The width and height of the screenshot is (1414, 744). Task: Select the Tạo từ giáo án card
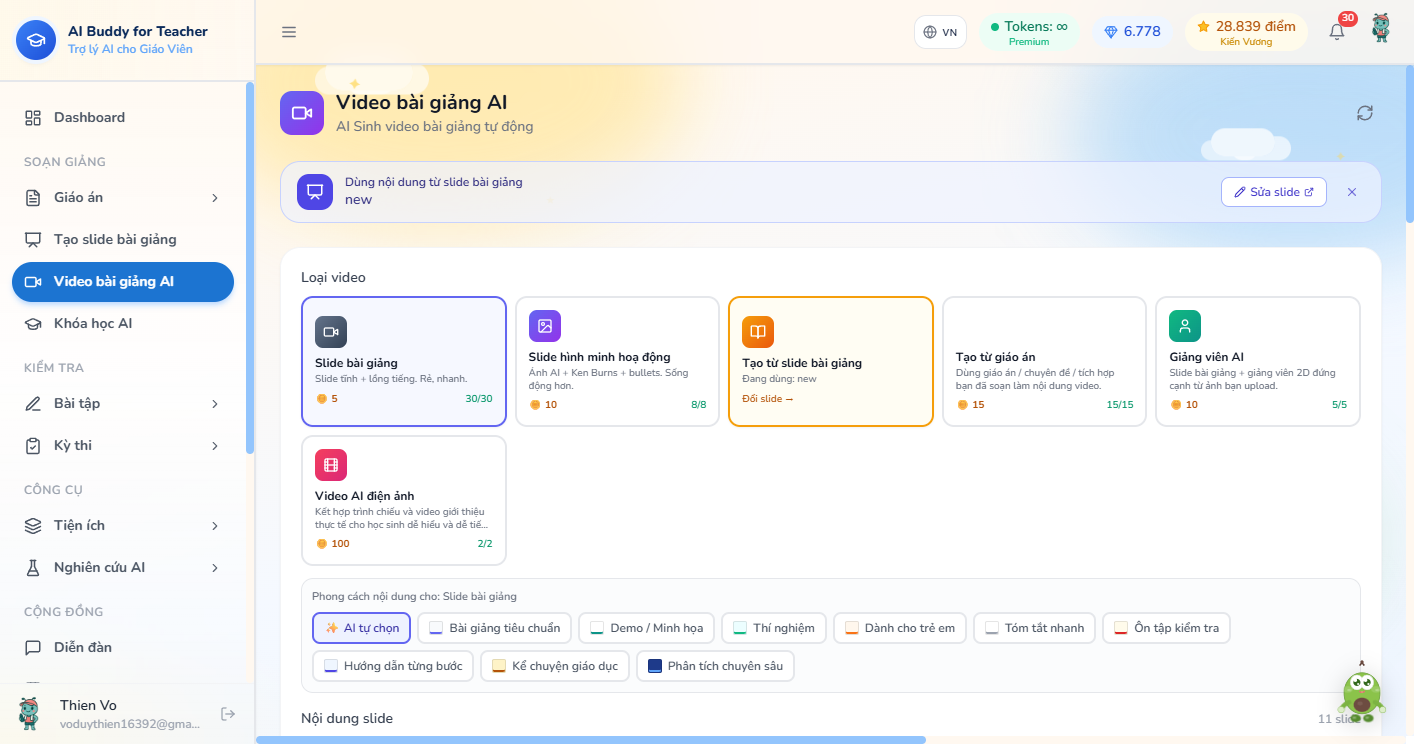1044,361
